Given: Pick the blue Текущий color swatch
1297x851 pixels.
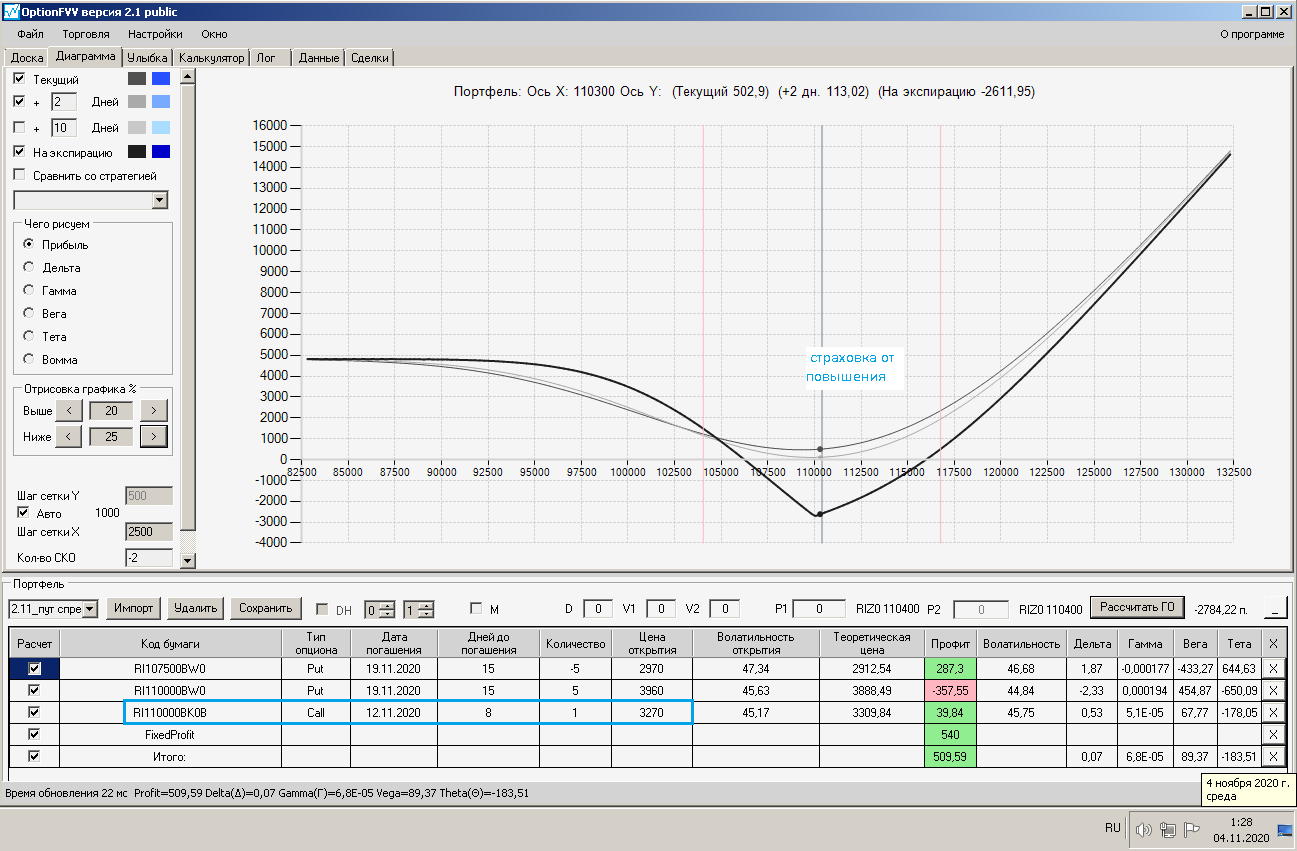Looking at the screenshot, I should (x=161, y=78).
